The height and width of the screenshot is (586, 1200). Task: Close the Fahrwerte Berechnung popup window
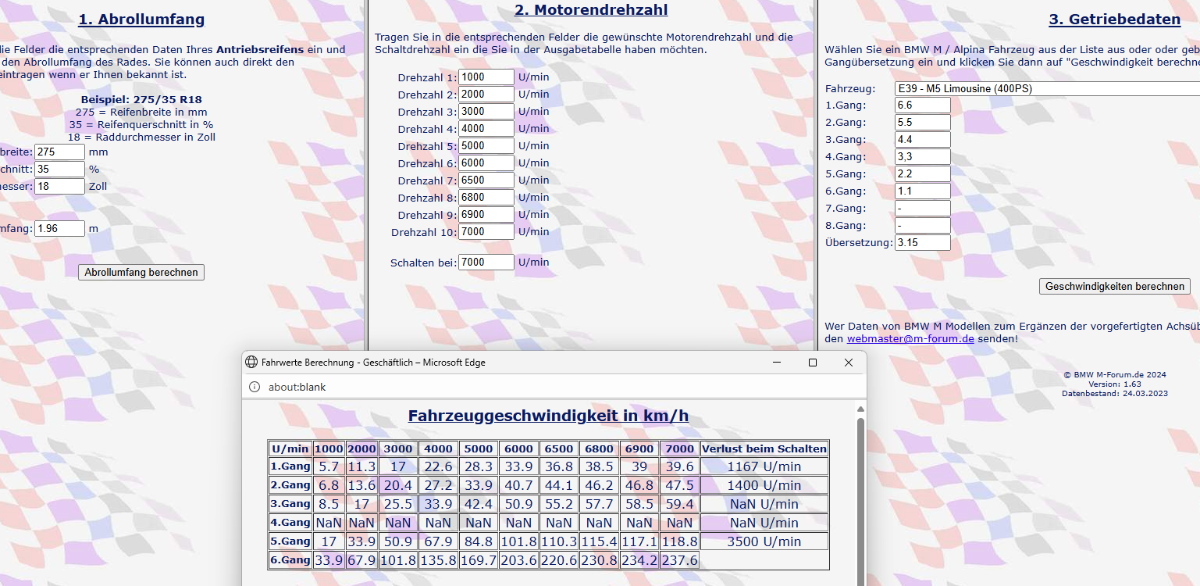pos(848,362)
